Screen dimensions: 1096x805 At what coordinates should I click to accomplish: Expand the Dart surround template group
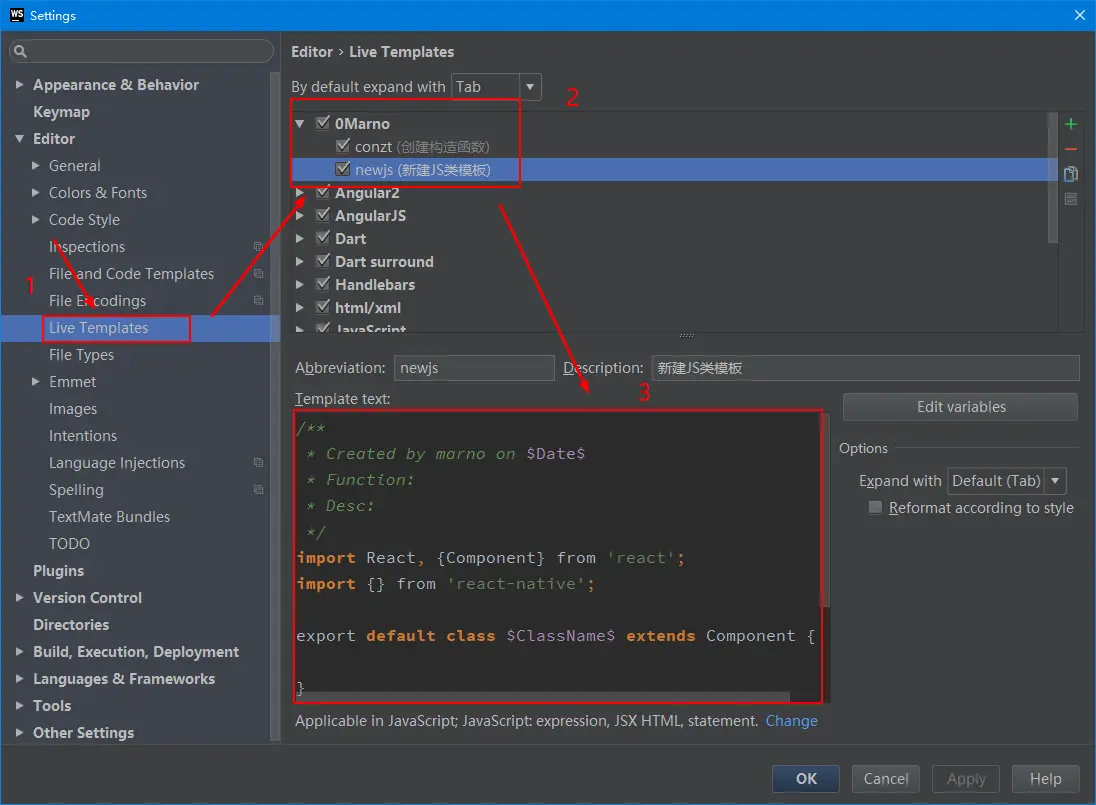[x=300, y=262]
